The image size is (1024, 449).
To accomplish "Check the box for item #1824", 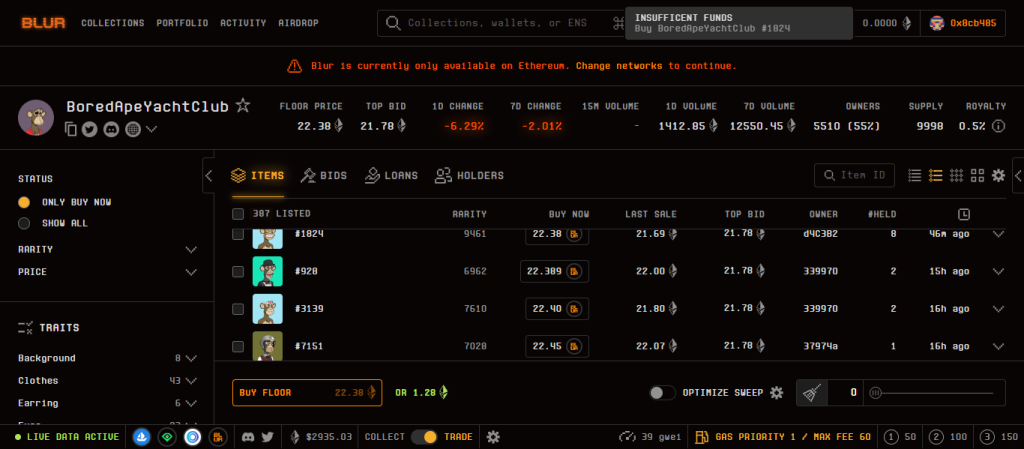I will [x=238, y=234].
